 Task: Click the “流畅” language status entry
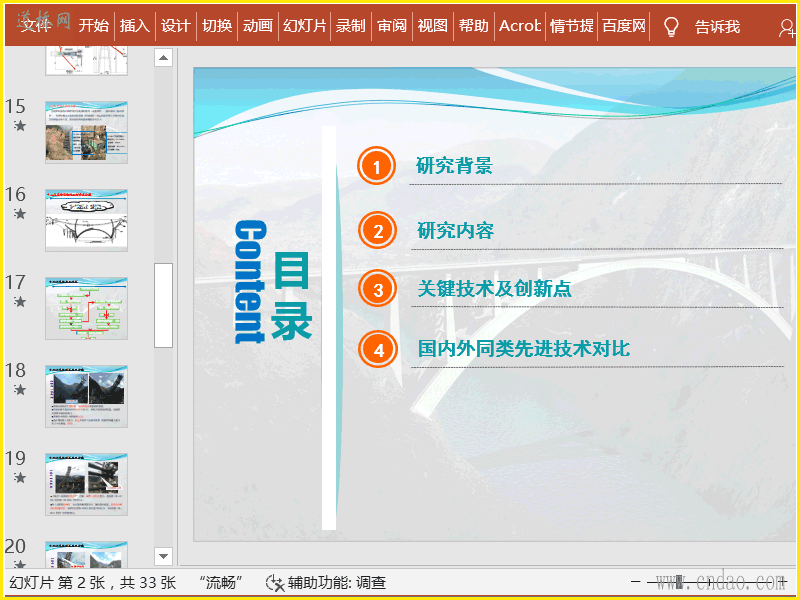221,582
